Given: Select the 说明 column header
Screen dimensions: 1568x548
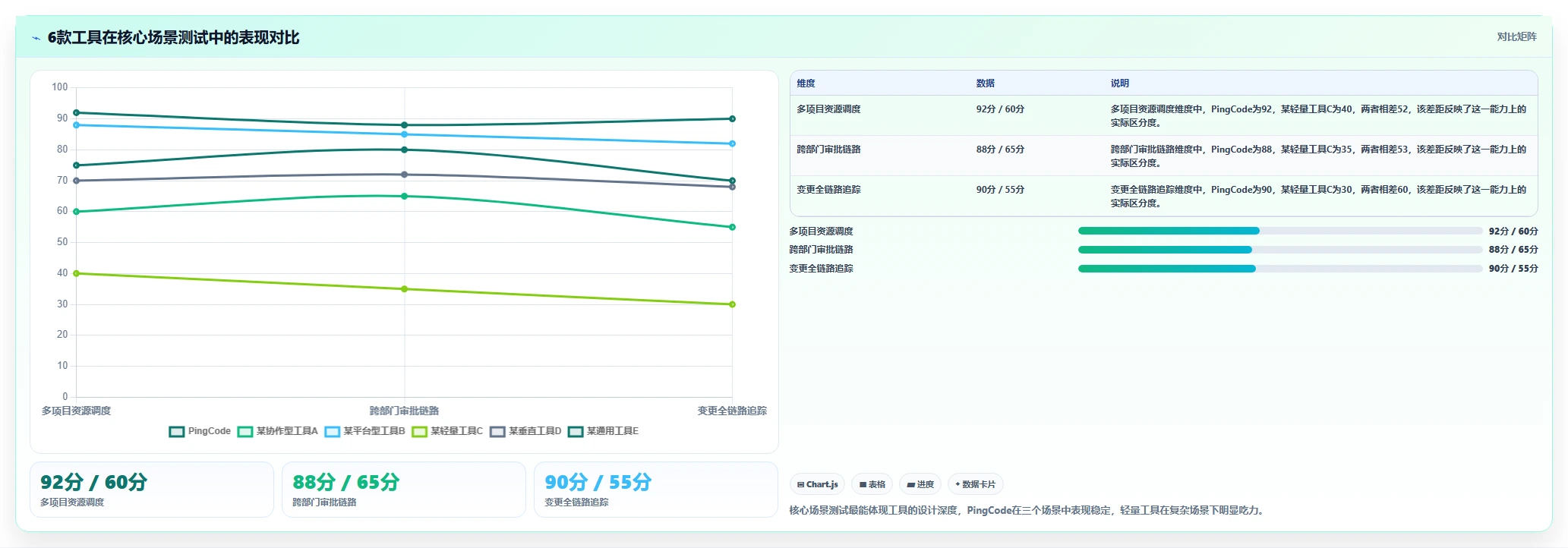Looking at the screenshot, I should point(1119,83).
